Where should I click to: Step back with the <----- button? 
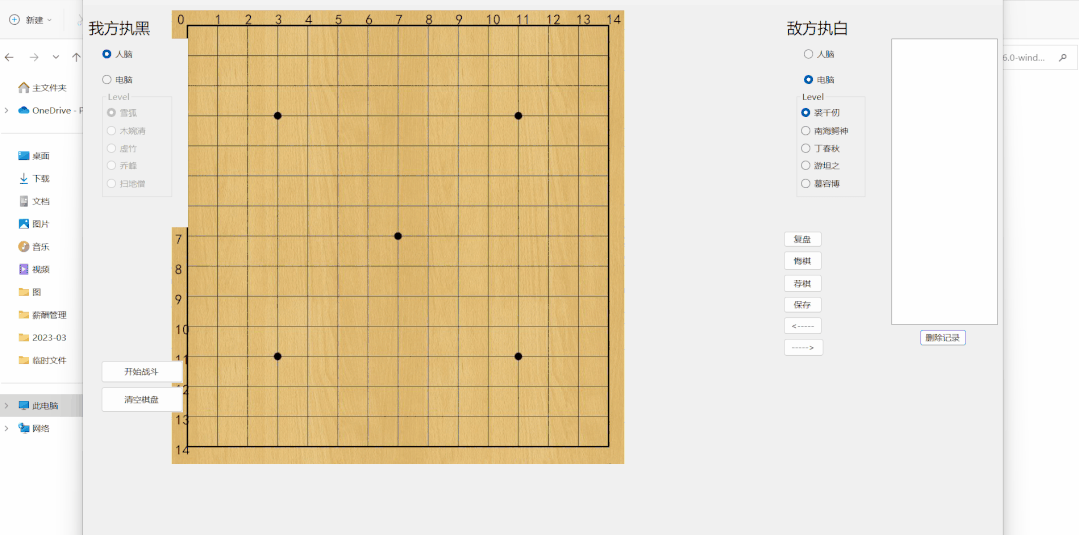tap(802, 326)
